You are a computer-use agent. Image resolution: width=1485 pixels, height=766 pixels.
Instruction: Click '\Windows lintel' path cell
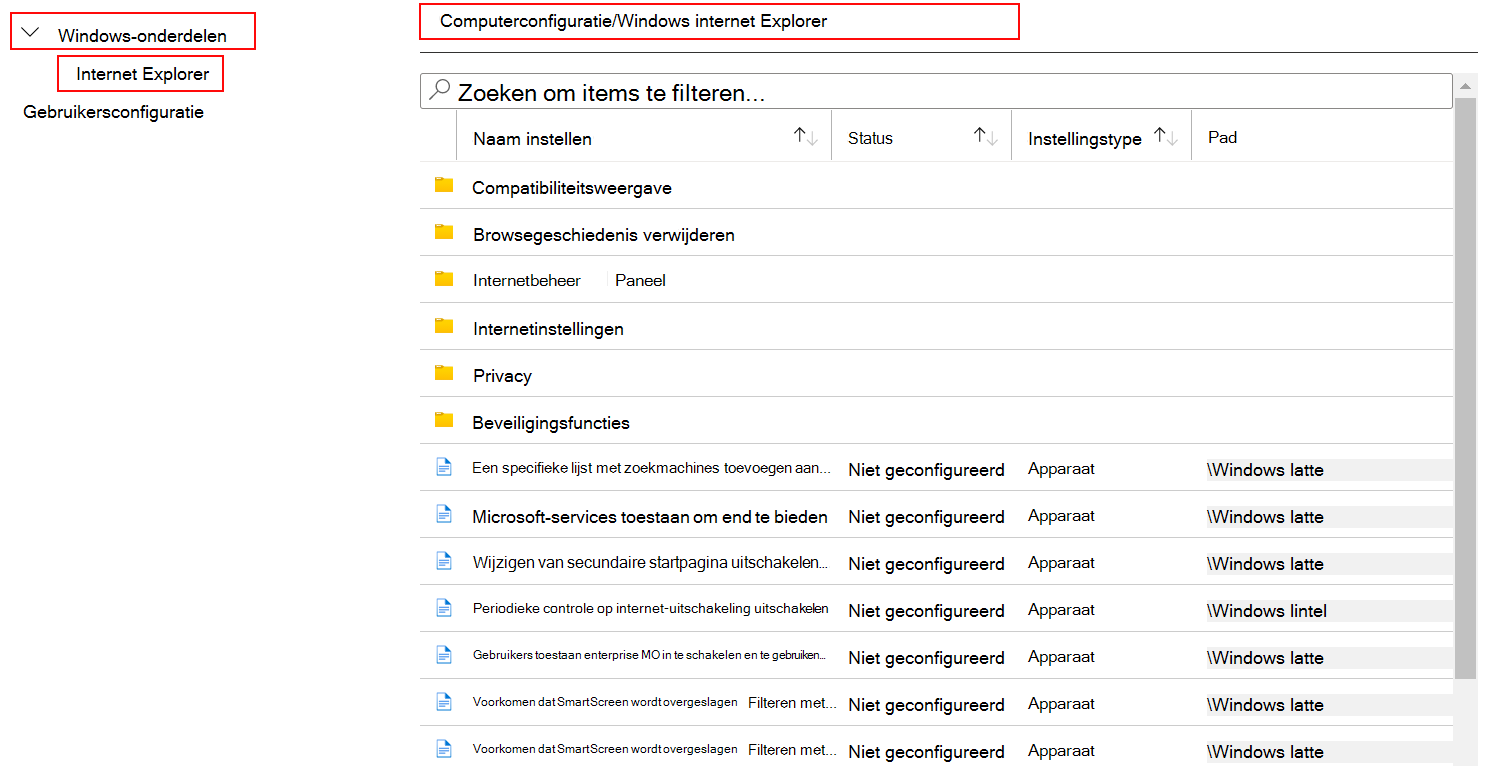pyautogui.click(x=1267, y=611)
